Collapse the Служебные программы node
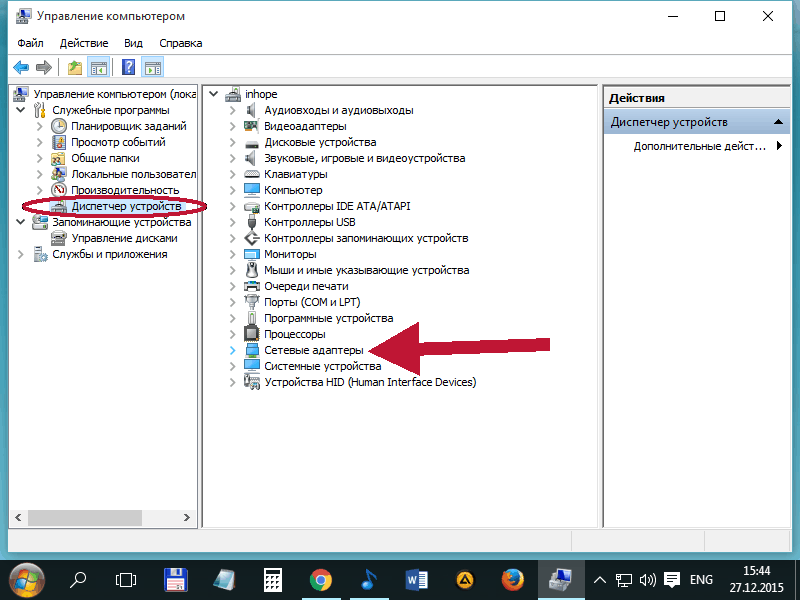This screenshot has width=800, height=600. (21, 110)
